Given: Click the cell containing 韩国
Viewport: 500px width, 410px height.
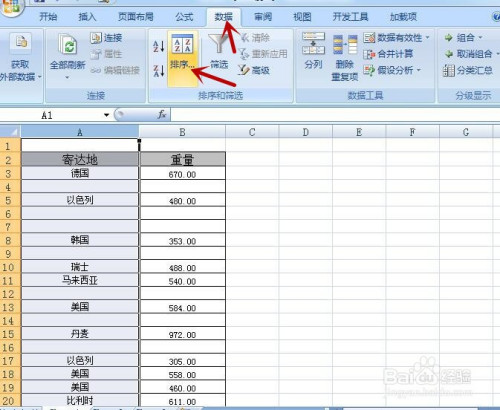Looking at the screenshot, I should tap(80, 240).
